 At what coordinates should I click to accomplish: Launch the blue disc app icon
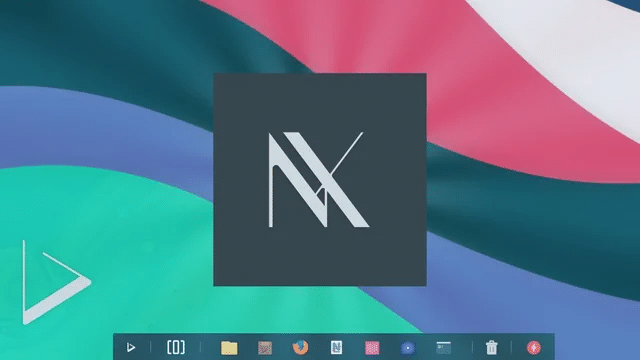(x=407, y=348)
